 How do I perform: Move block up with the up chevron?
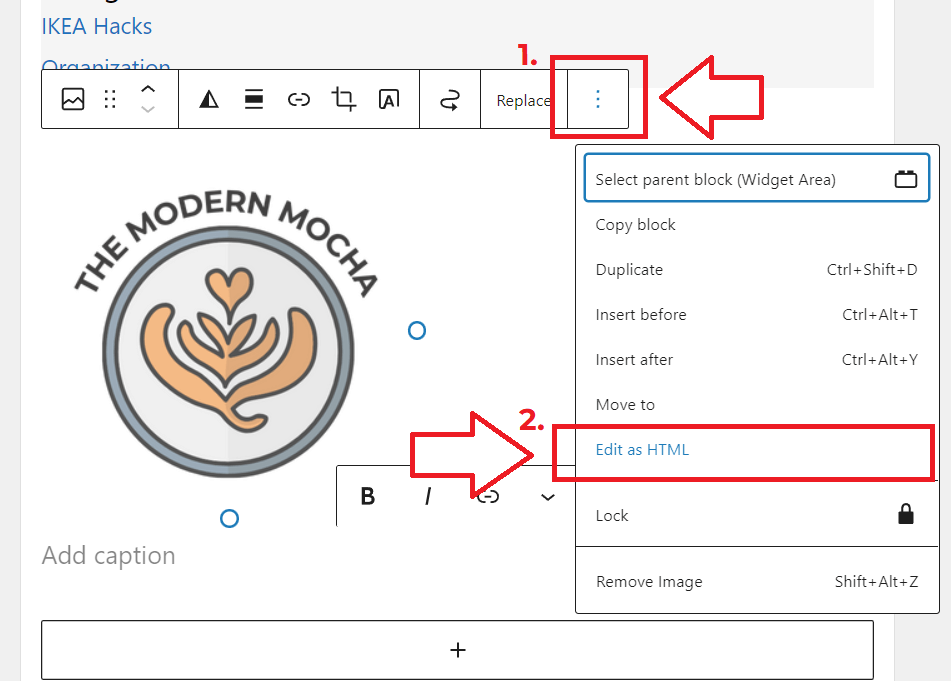click(148, 89)
